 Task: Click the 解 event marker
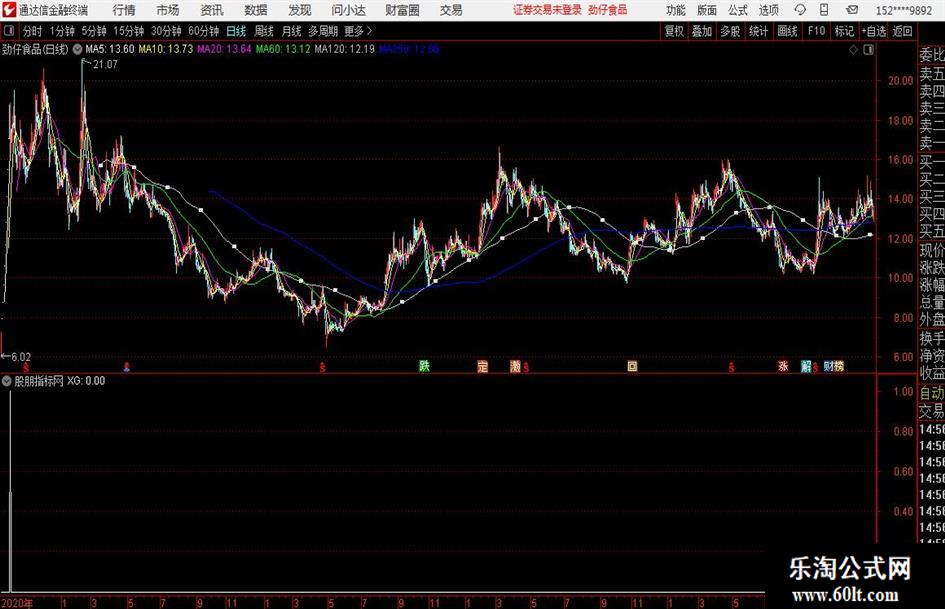click(806, 366)
